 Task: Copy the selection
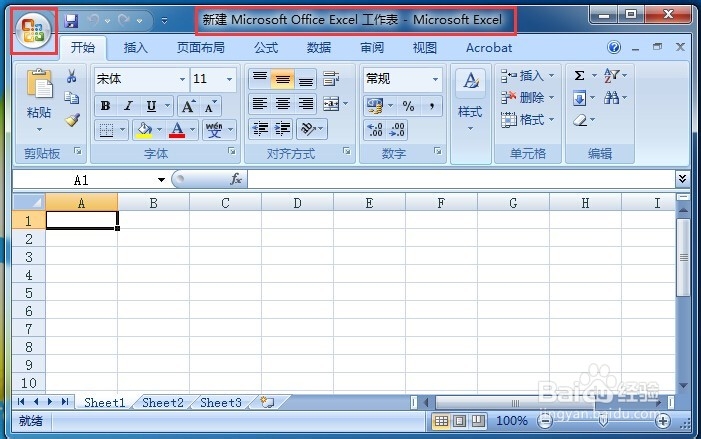[72, 97]
